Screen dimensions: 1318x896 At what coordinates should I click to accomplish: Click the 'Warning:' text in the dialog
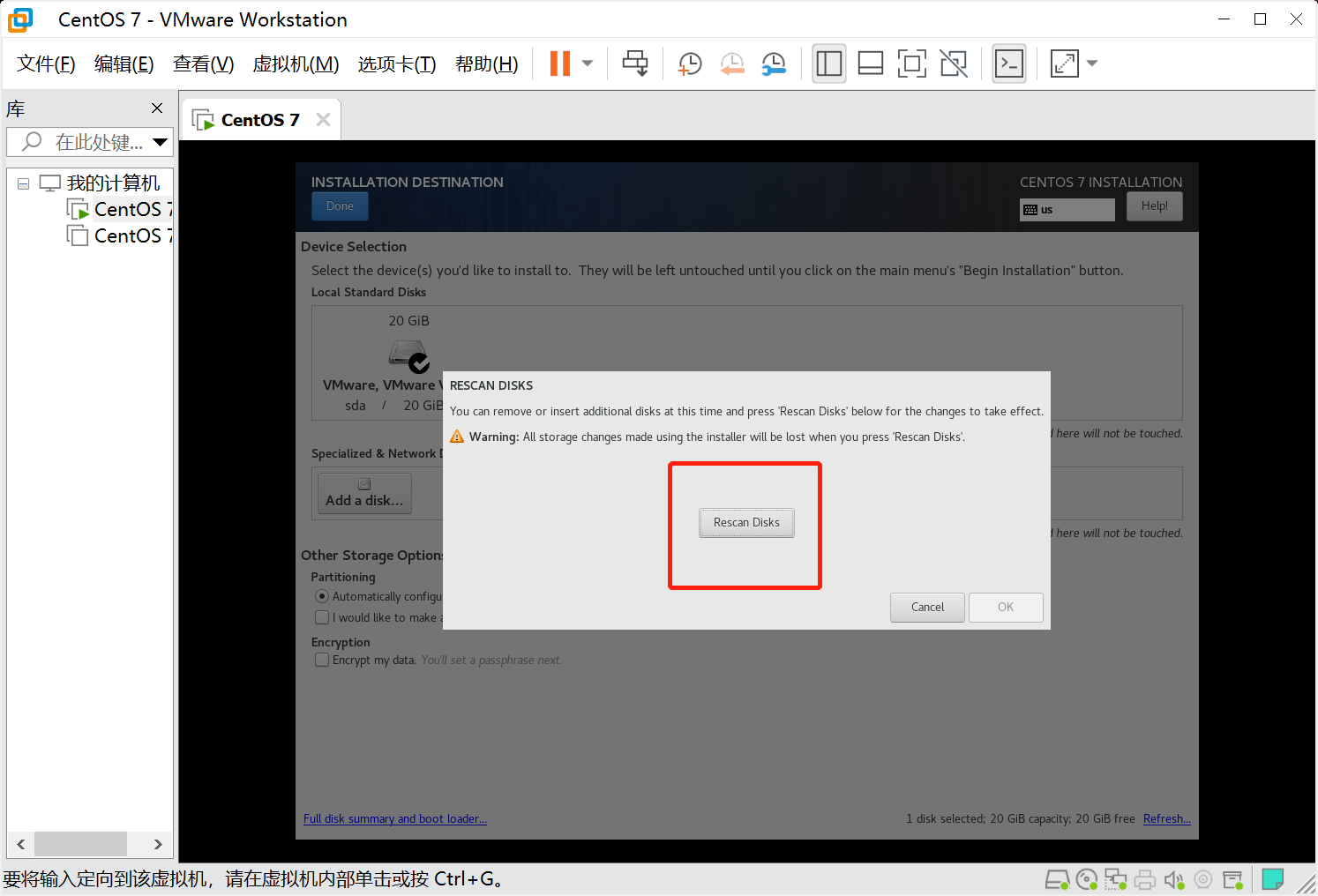tap(494, 437)
